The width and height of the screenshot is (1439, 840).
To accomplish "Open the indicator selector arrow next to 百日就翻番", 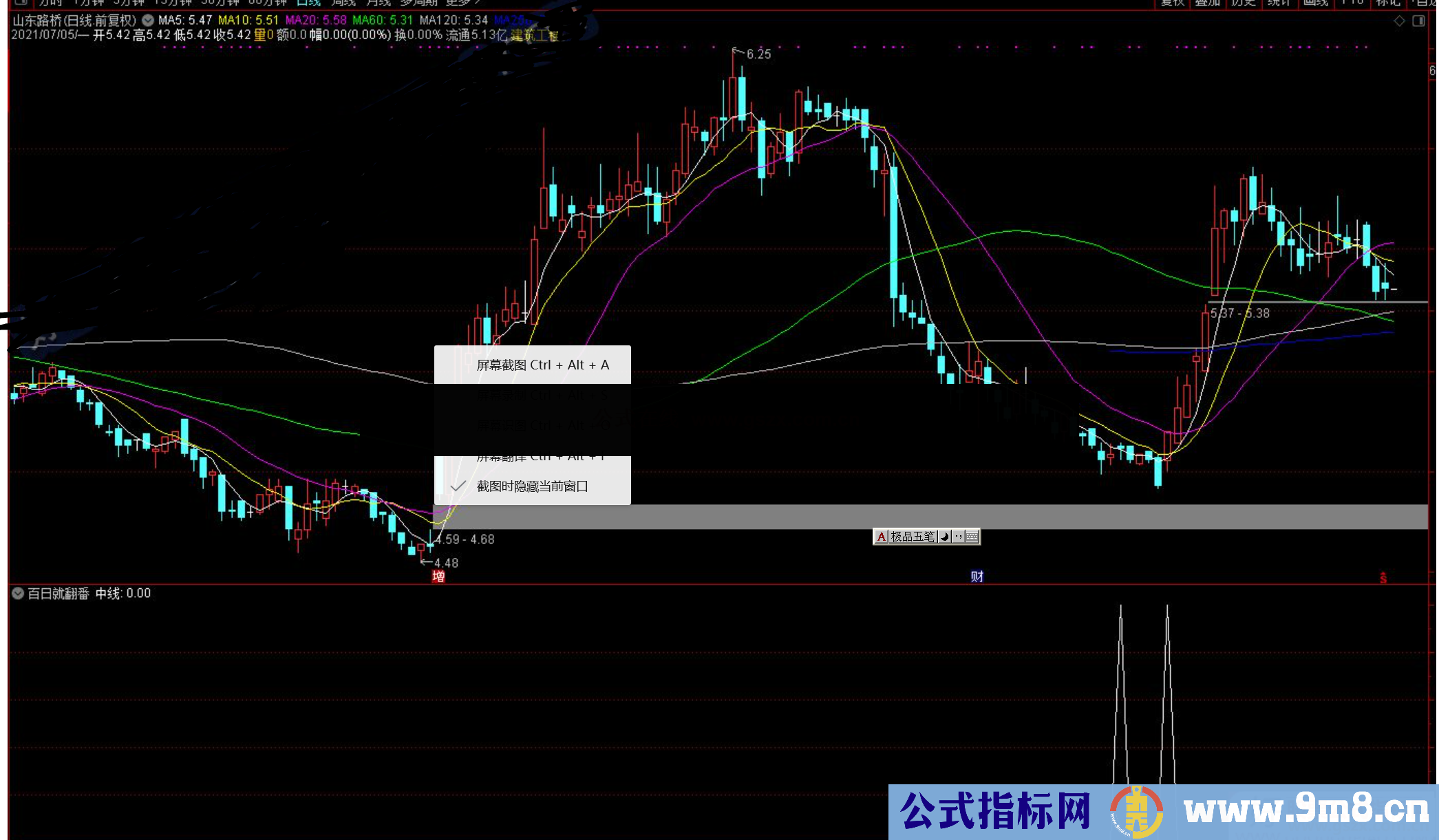I will pyautogui.click(x=17, y=593).
